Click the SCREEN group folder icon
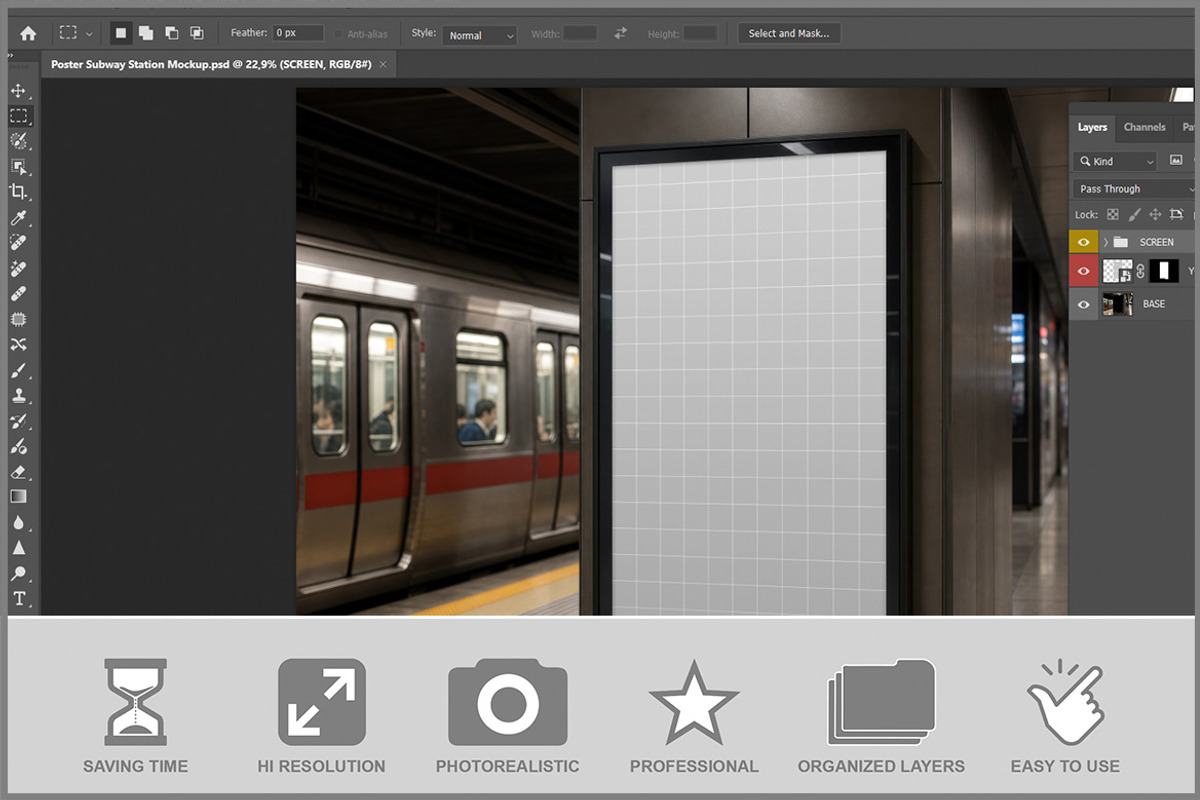 click(1121, 242)
